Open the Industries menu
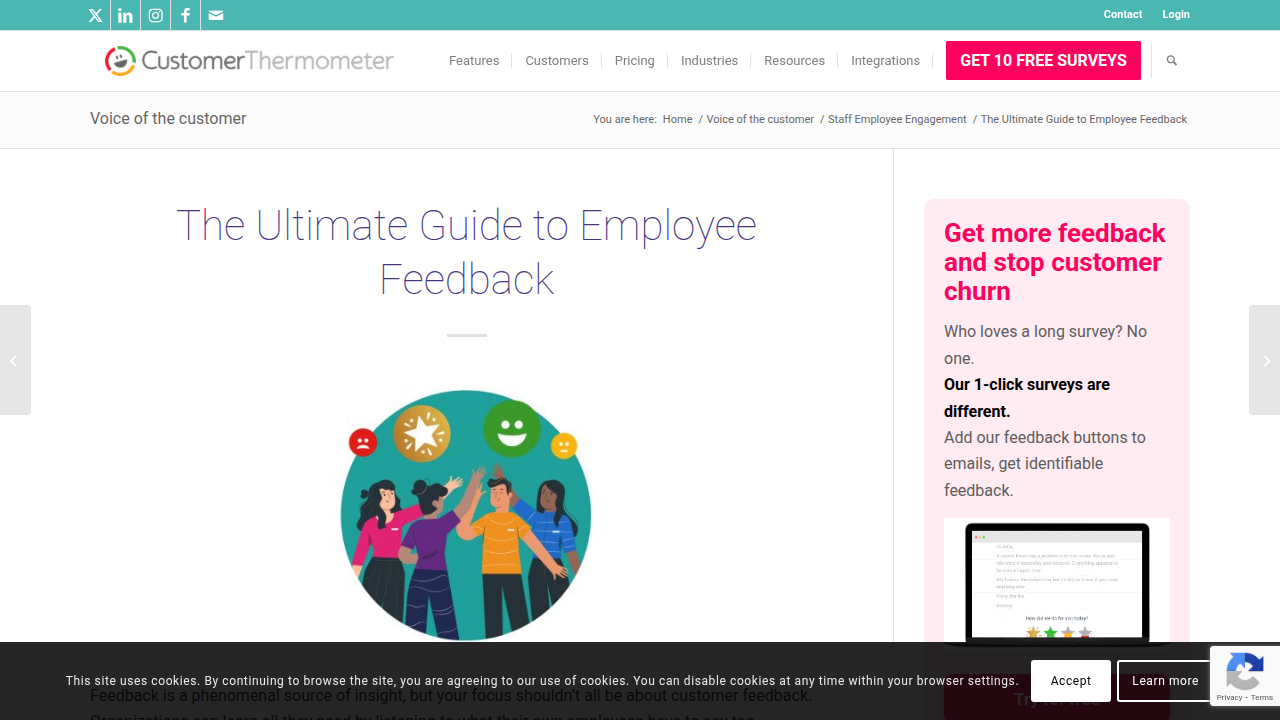 [709, 61]
